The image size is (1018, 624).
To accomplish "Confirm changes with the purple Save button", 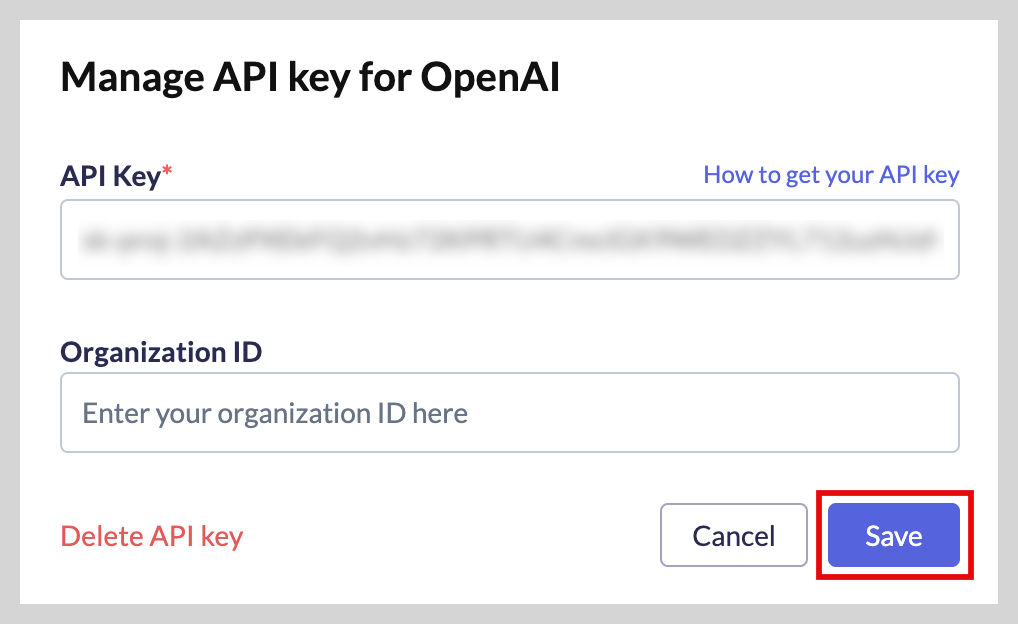I will click(893, 535).
